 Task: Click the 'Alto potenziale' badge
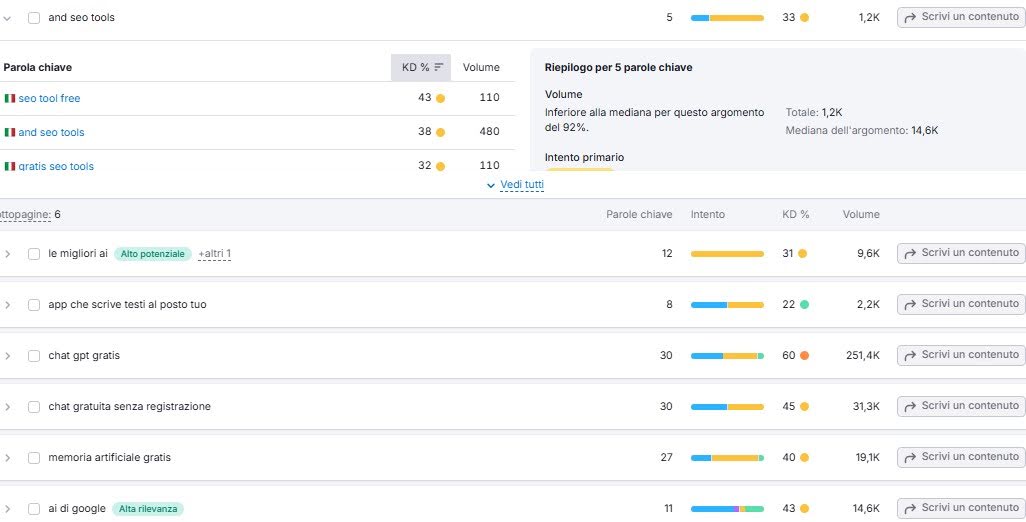click(x=153, y=254)
